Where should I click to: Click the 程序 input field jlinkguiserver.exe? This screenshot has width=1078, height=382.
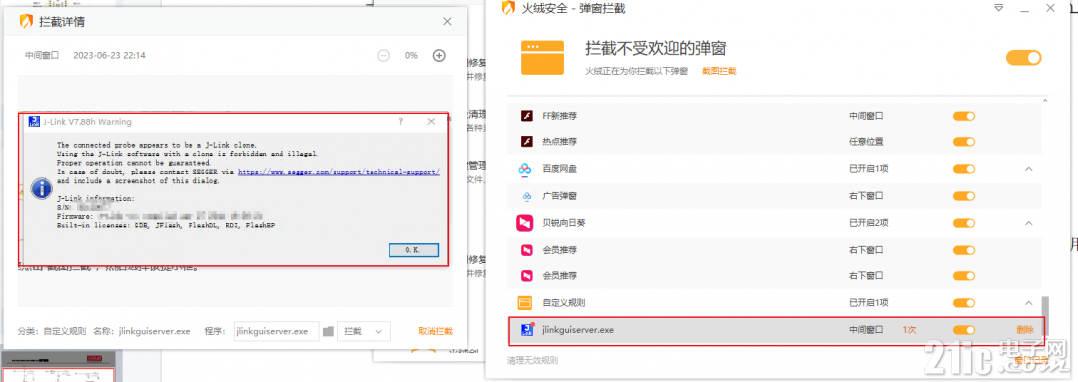tap(276, 331)
